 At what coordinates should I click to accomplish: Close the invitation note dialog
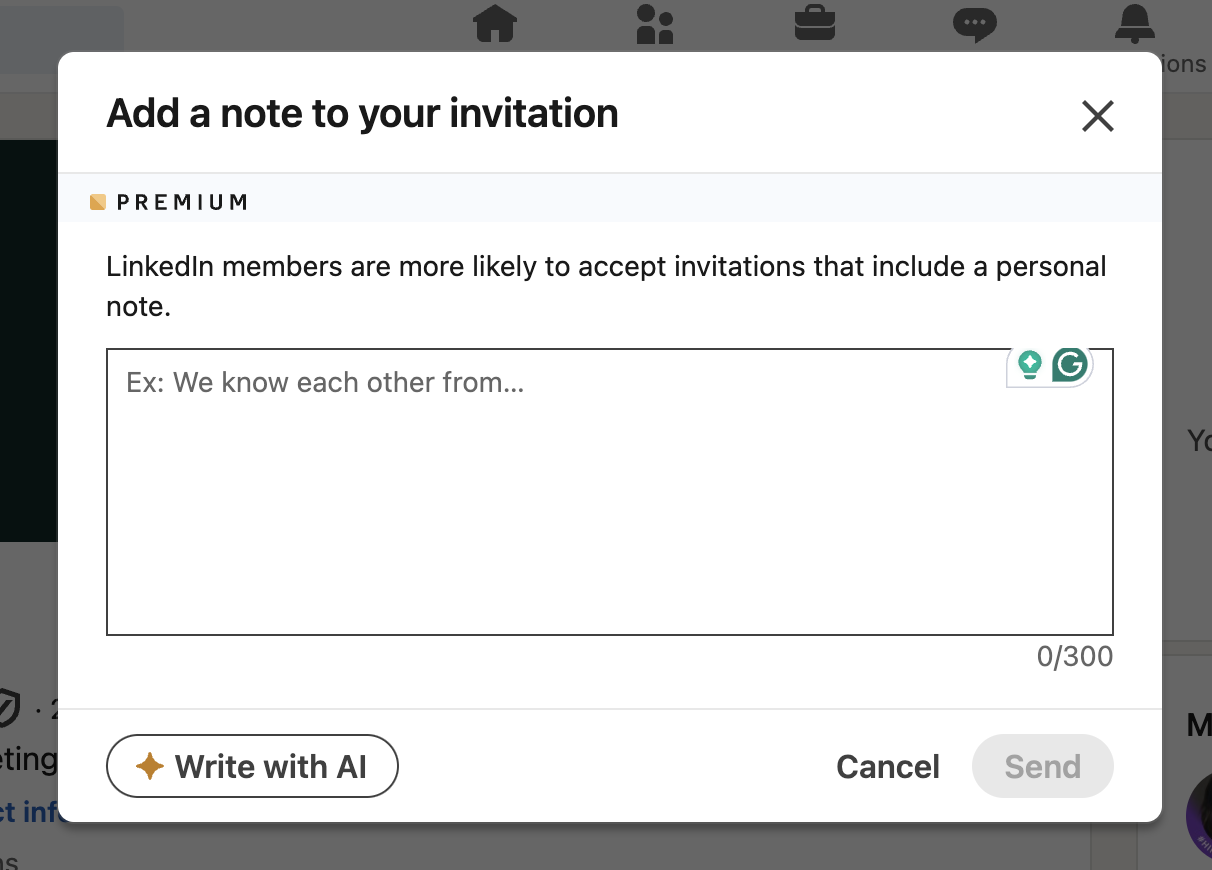click(x=1097, y=117)
